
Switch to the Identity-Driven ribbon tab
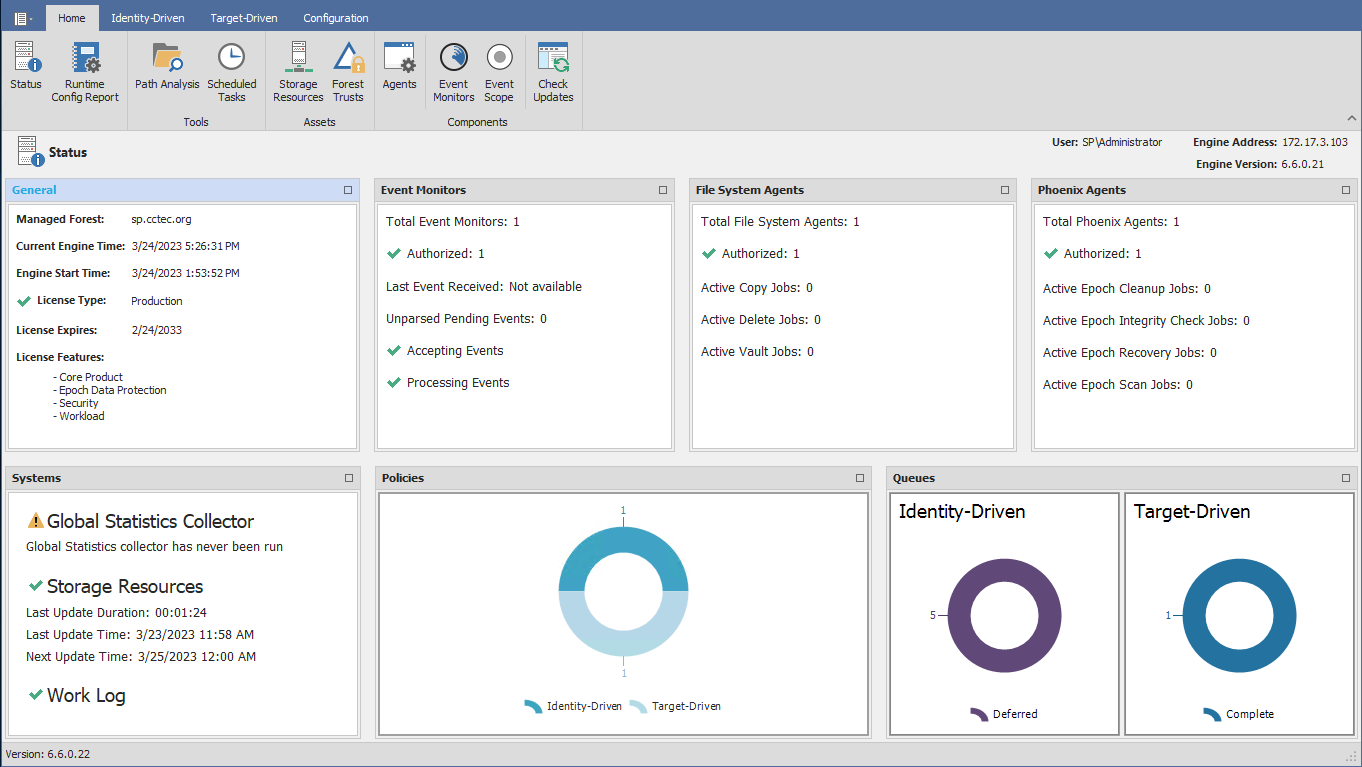pyautogui.click(x=147, y=17)
